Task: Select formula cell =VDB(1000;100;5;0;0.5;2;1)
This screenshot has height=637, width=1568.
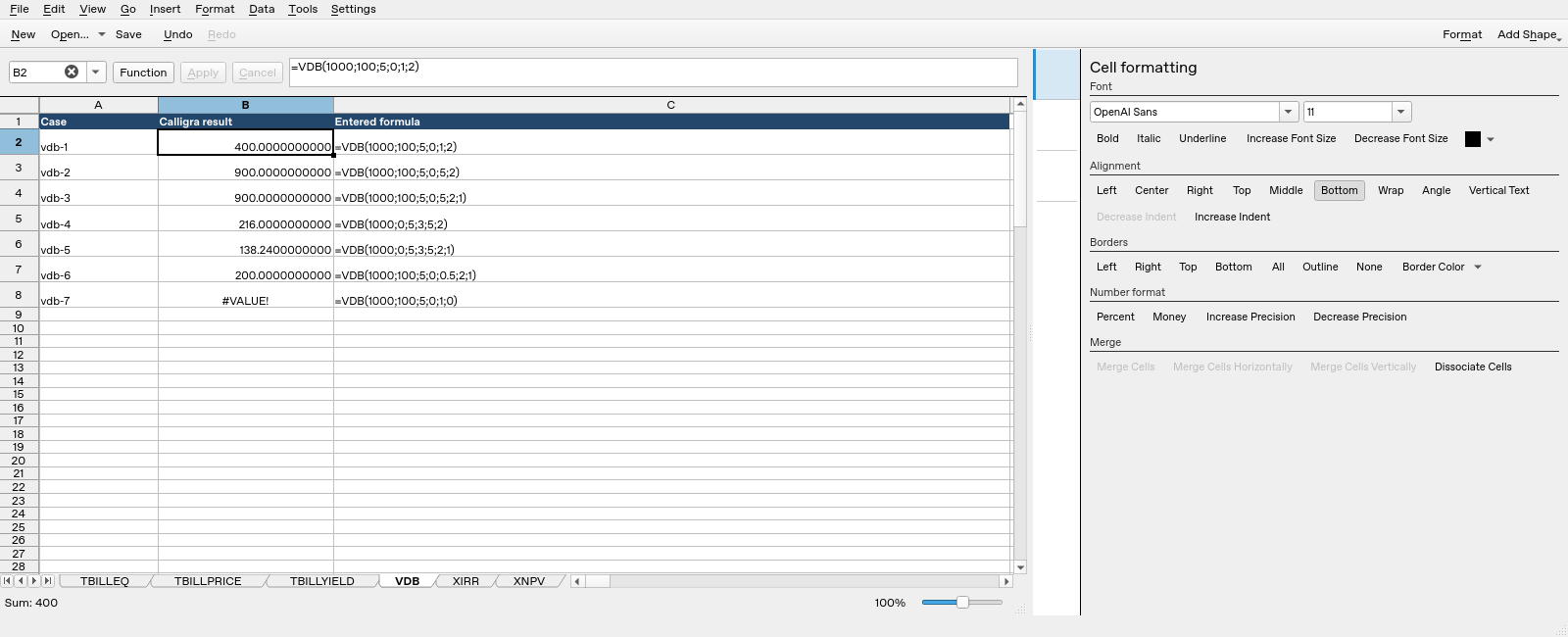Action: pos(671,269)
